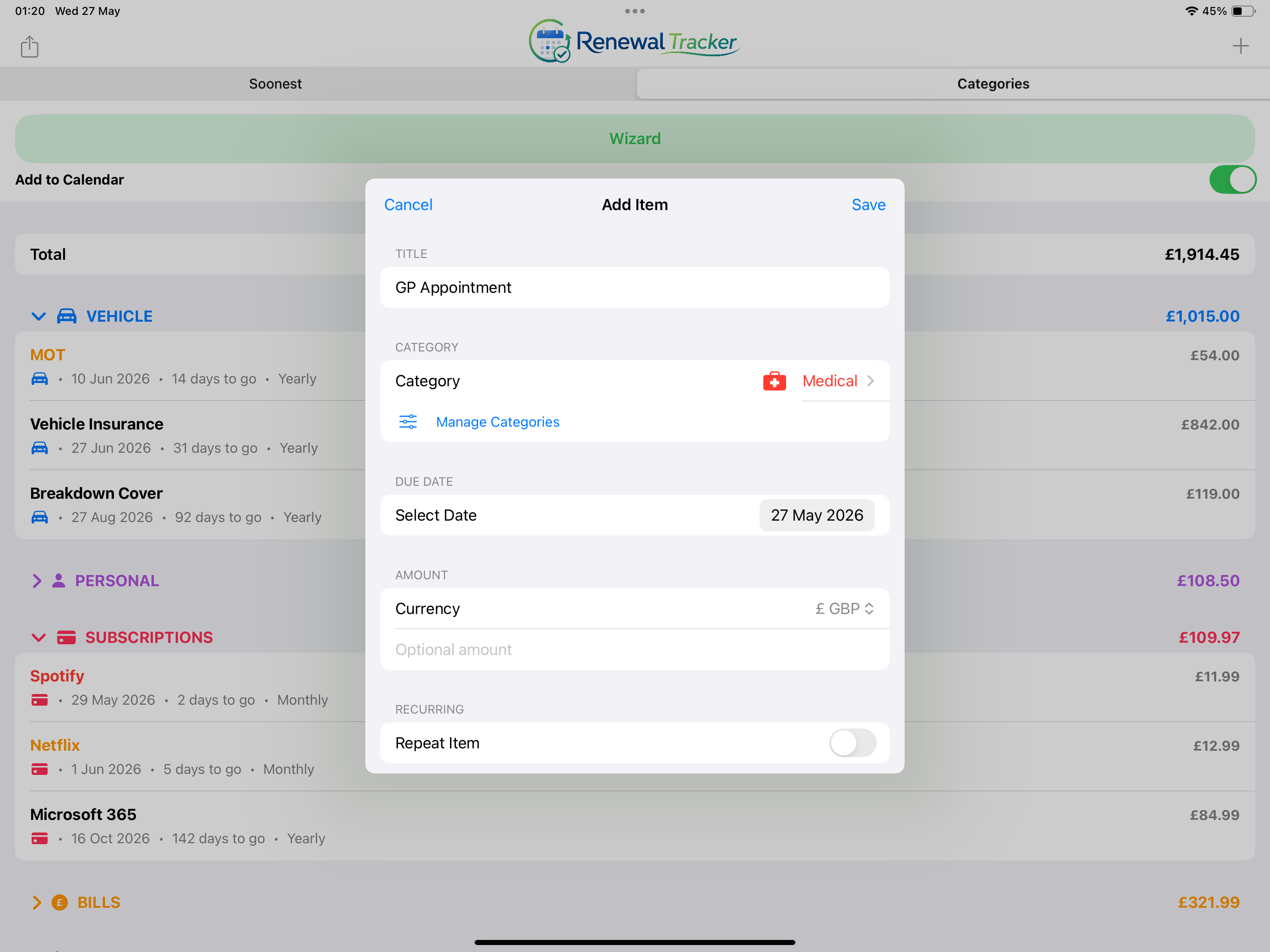
Task: Tap the Subscriptions card icon in header
Action: pyautogui.click(x=66, y=637)
